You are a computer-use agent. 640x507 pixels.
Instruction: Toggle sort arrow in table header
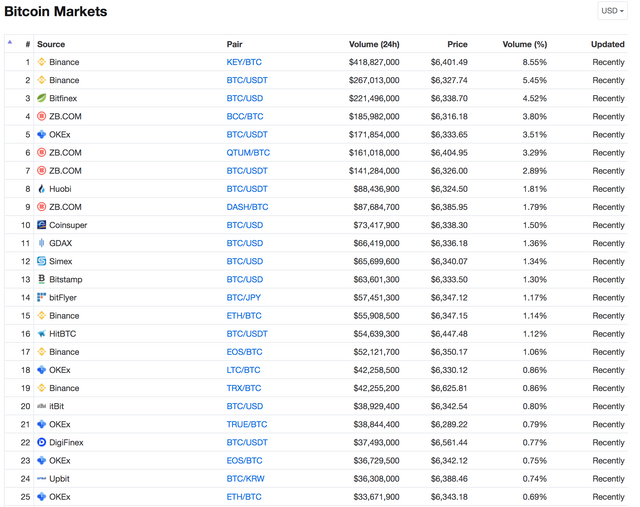10,43
